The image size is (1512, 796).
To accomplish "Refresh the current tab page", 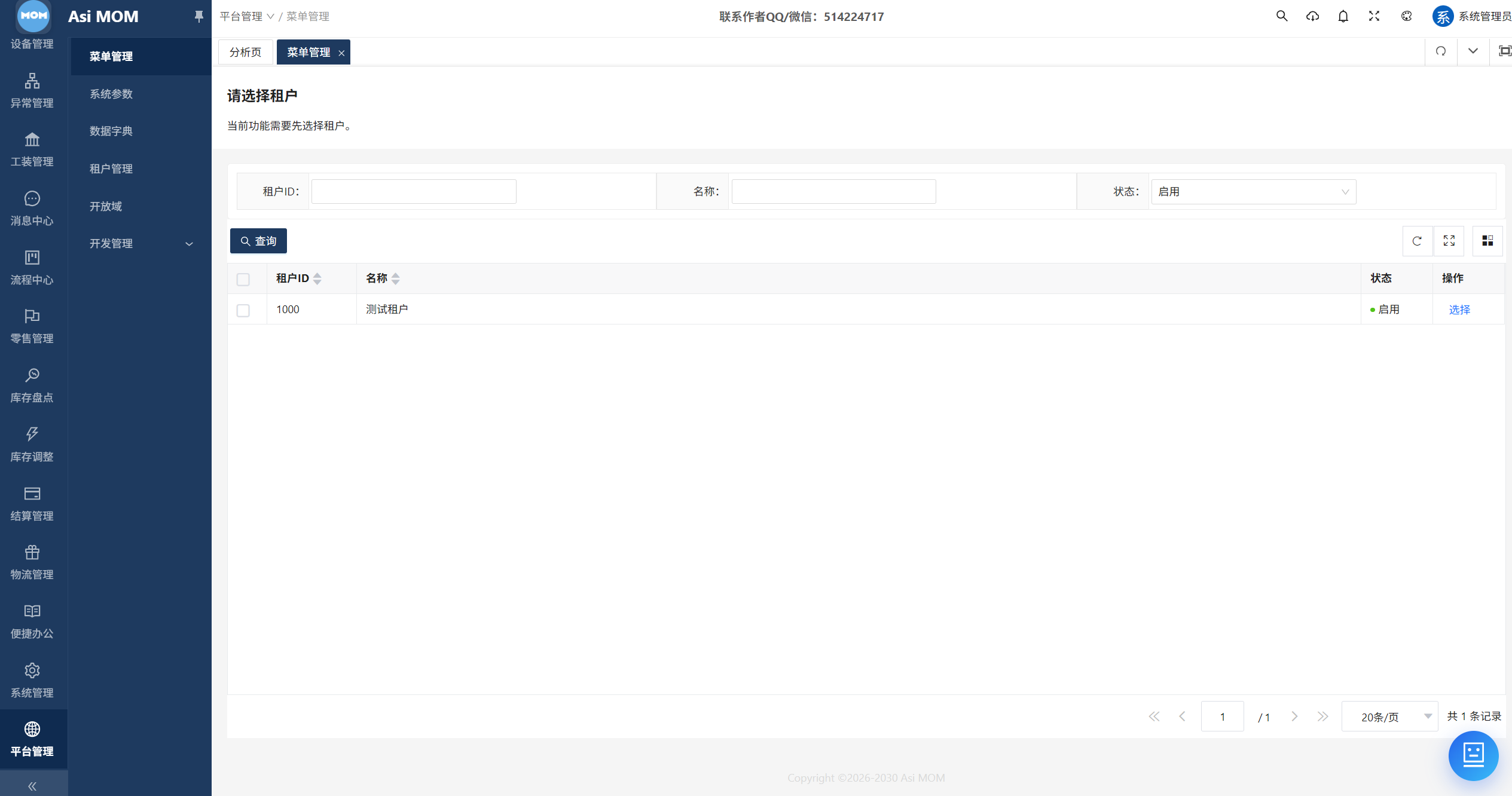I will pos(1441,51).
